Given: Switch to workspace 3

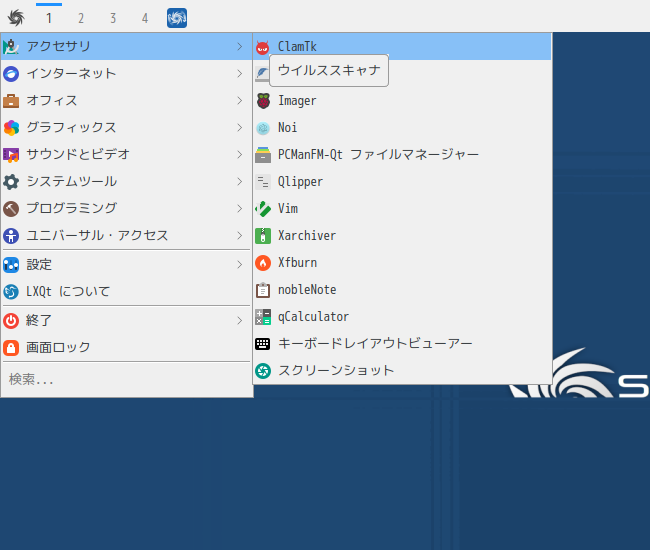Looking at the screenshot, I should [113, 18].
